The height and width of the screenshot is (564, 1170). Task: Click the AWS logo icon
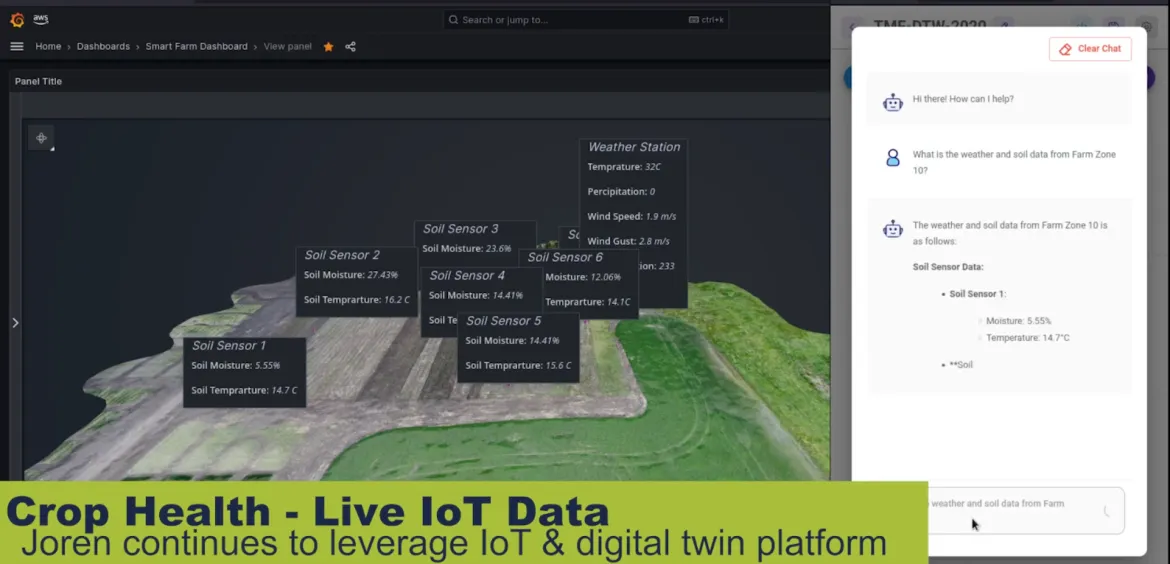click(x=41, y=19)
